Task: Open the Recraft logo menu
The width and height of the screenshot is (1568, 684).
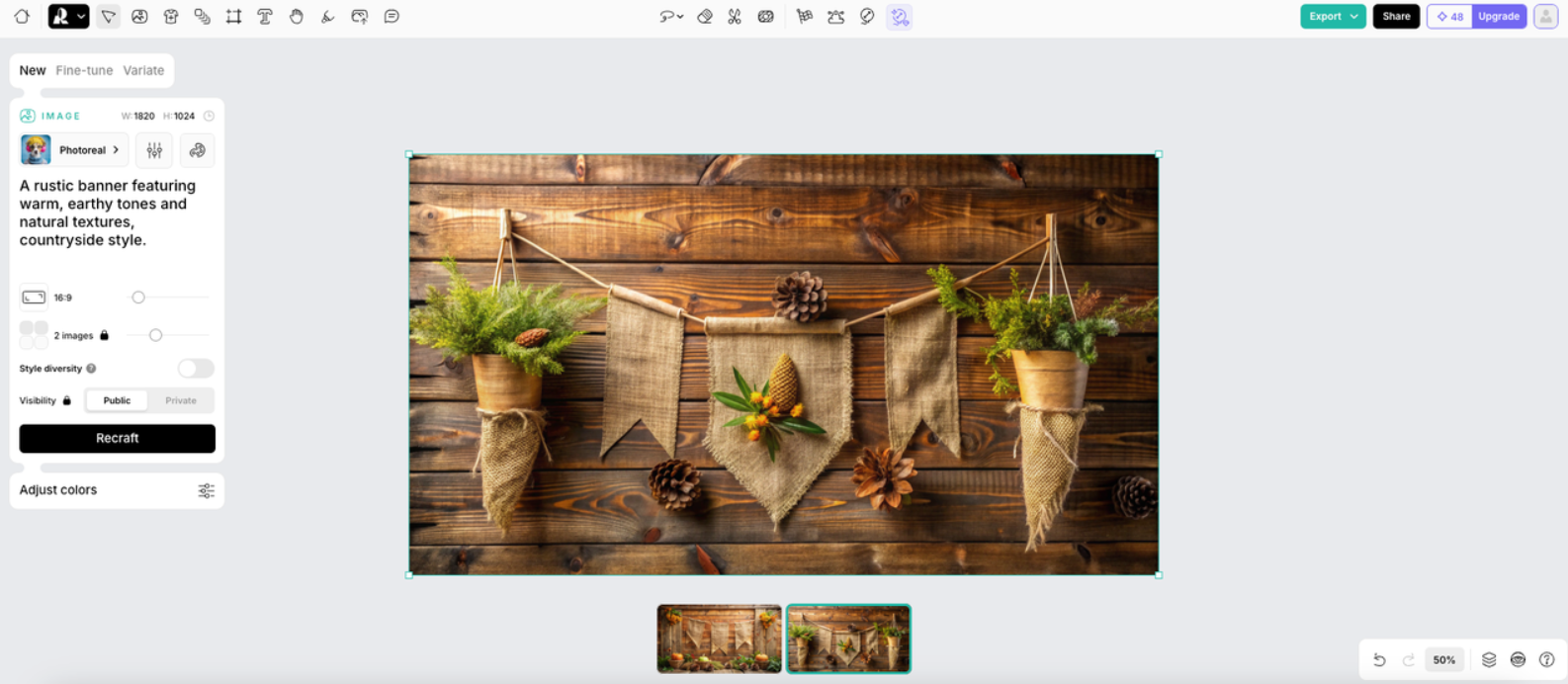Action: pos(68,16)
